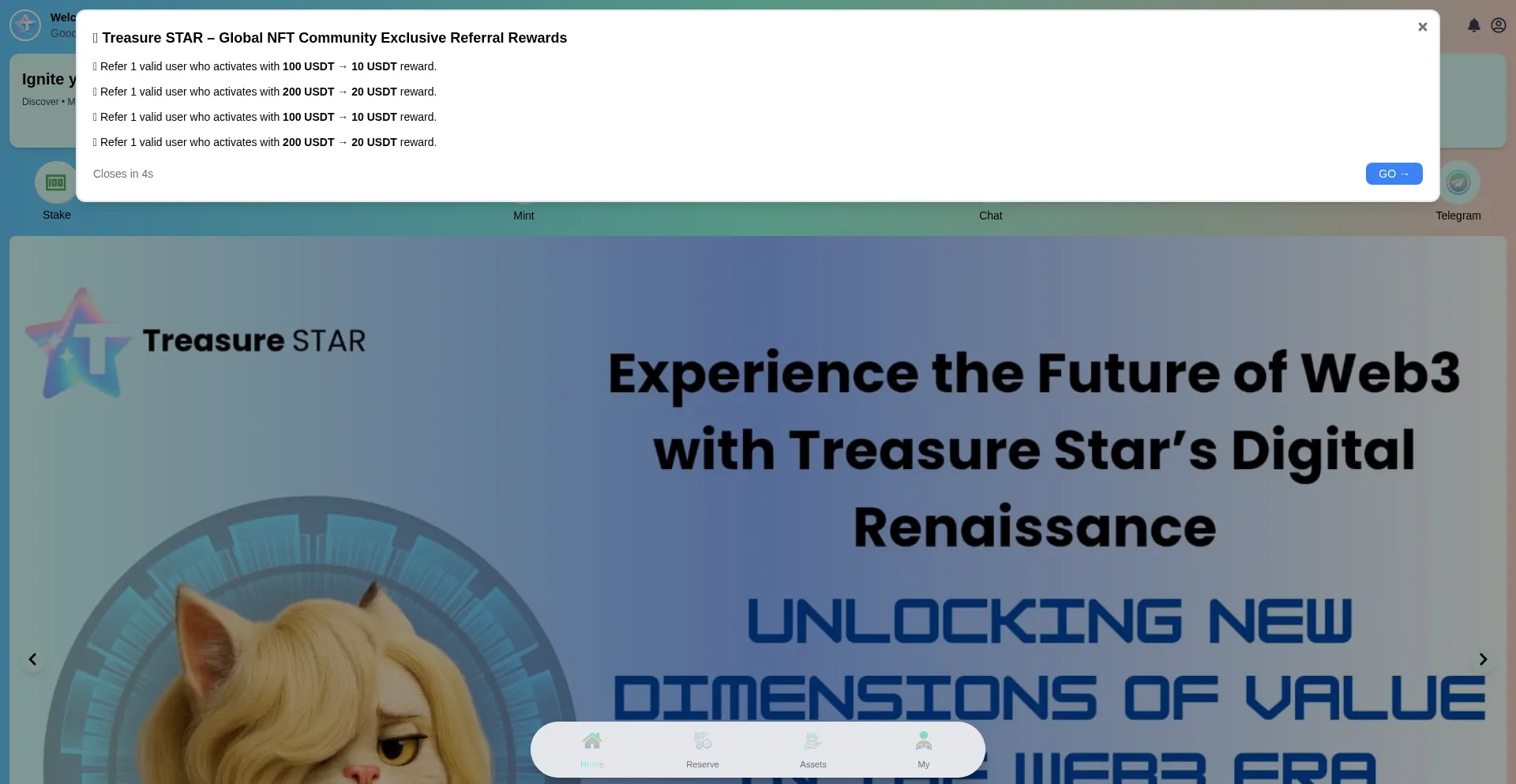Click the 'Closes in 4s' countdown text
This screenshot has width=1516, height=784.
[123, 174]
